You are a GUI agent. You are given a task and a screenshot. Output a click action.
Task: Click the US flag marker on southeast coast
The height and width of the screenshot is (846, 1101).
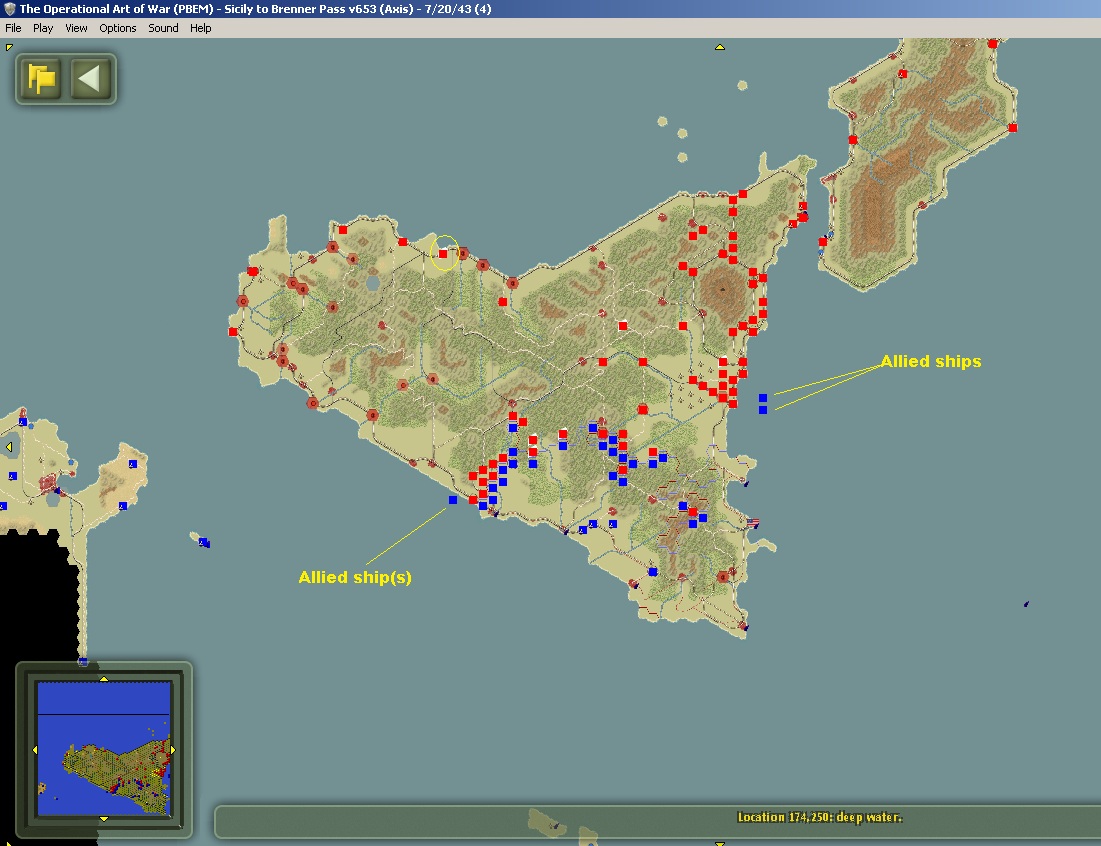pyautogui.click(x=753, y=523)
